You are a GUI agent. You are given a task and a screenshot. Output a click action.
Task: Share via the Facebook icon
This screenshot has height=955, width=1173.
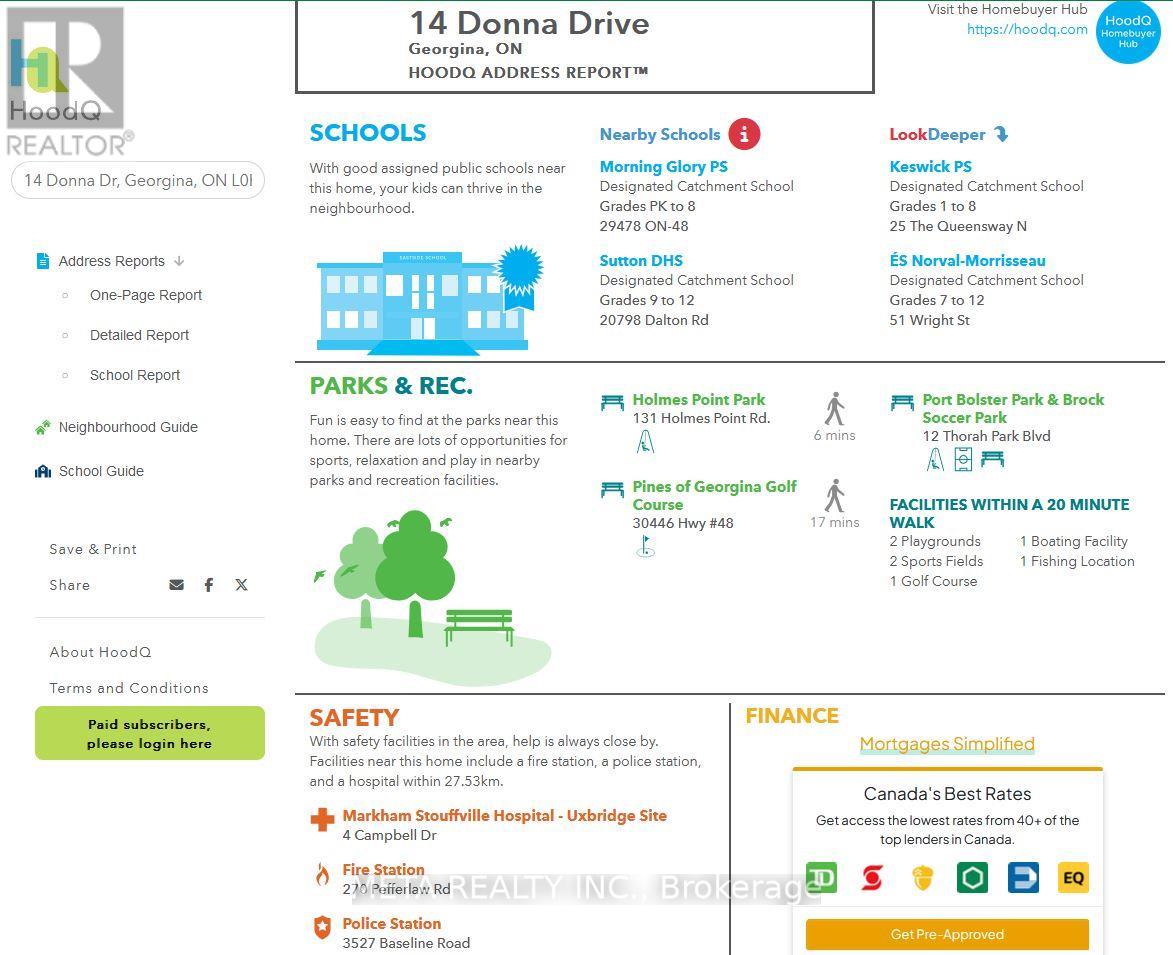click(209, 585)
